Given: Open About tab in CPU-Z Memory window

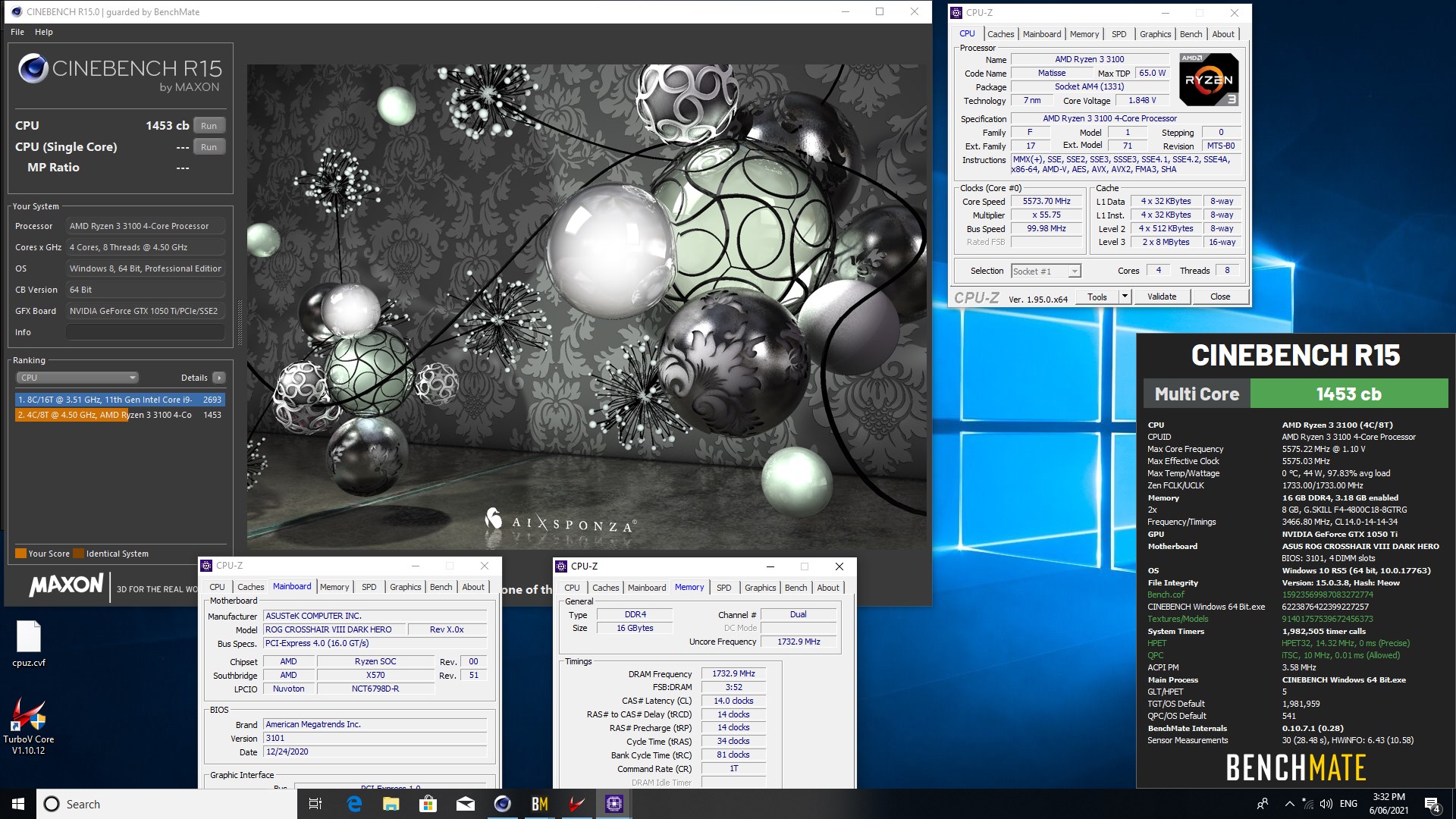Looking at the screenshot, I should [x=828, y=588].
